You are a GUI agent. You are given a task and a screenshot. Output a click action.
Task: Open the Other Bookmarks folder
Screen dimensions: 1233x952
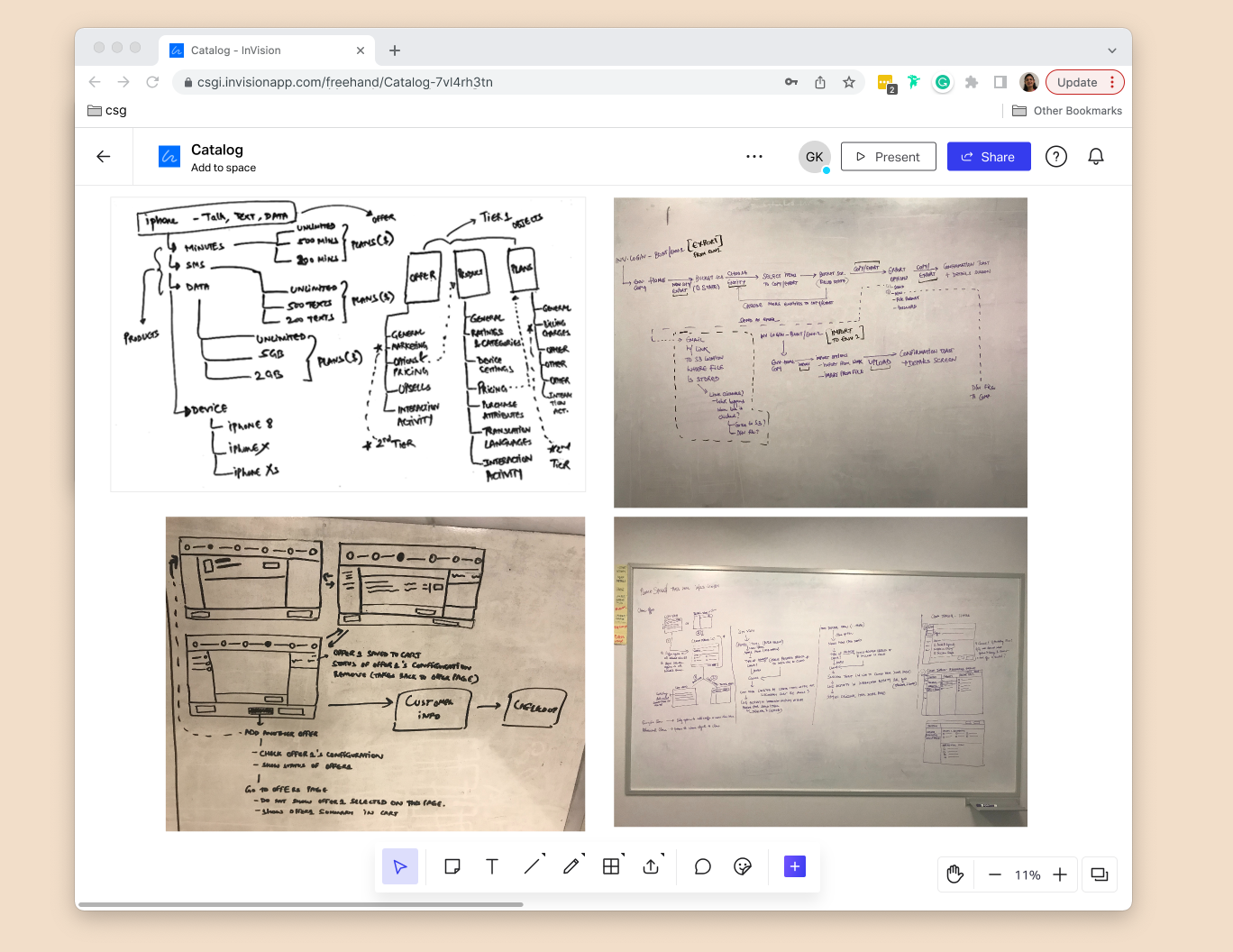(1067, 111)
